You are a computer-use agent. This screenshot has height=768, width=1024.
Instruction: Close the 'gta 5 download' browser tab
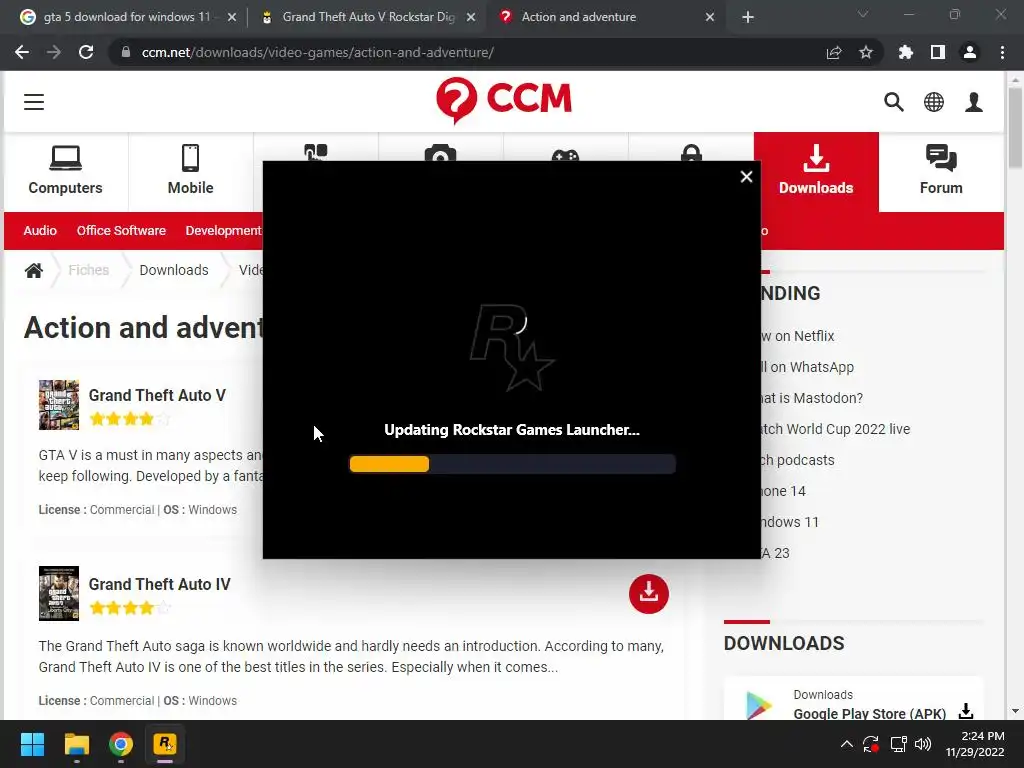click(232, 18)
